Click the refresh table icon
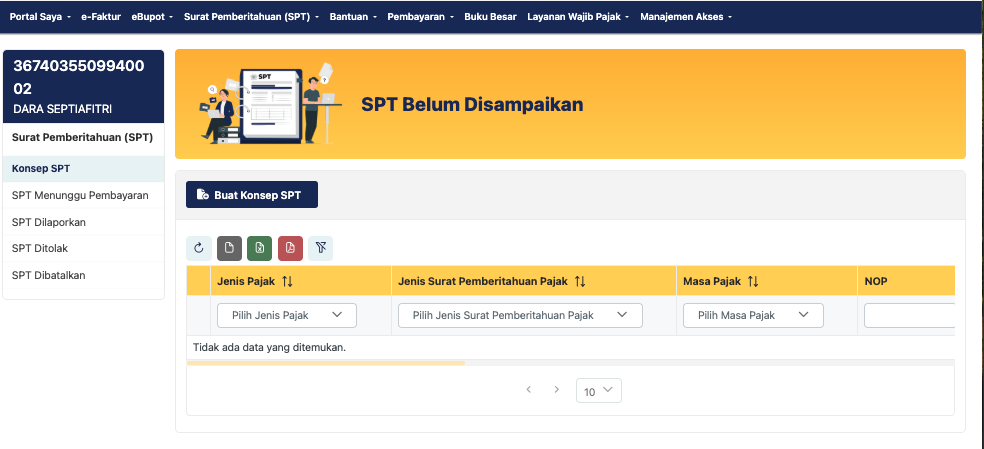 (199, 248)
